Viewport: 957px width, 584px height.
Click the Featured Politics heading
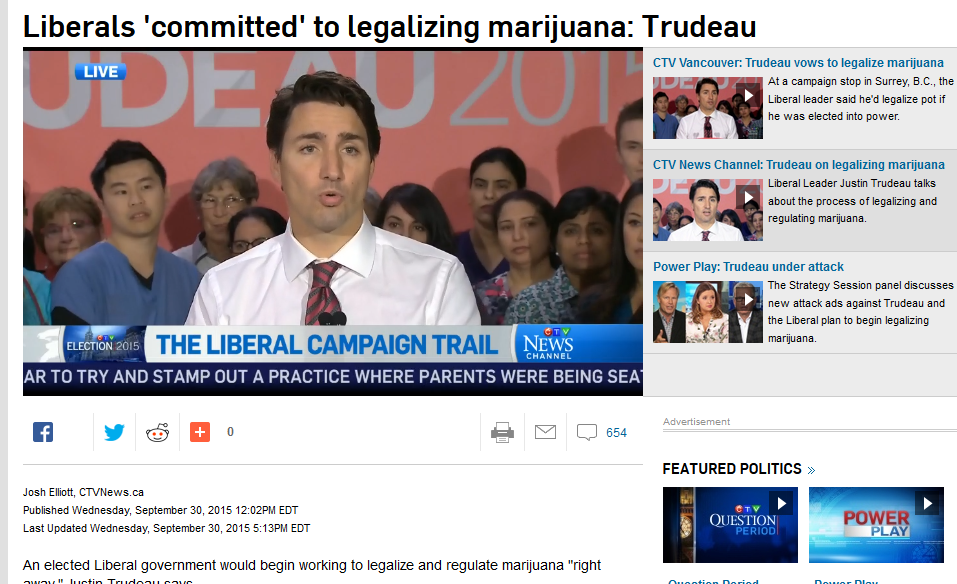(732, 469)
